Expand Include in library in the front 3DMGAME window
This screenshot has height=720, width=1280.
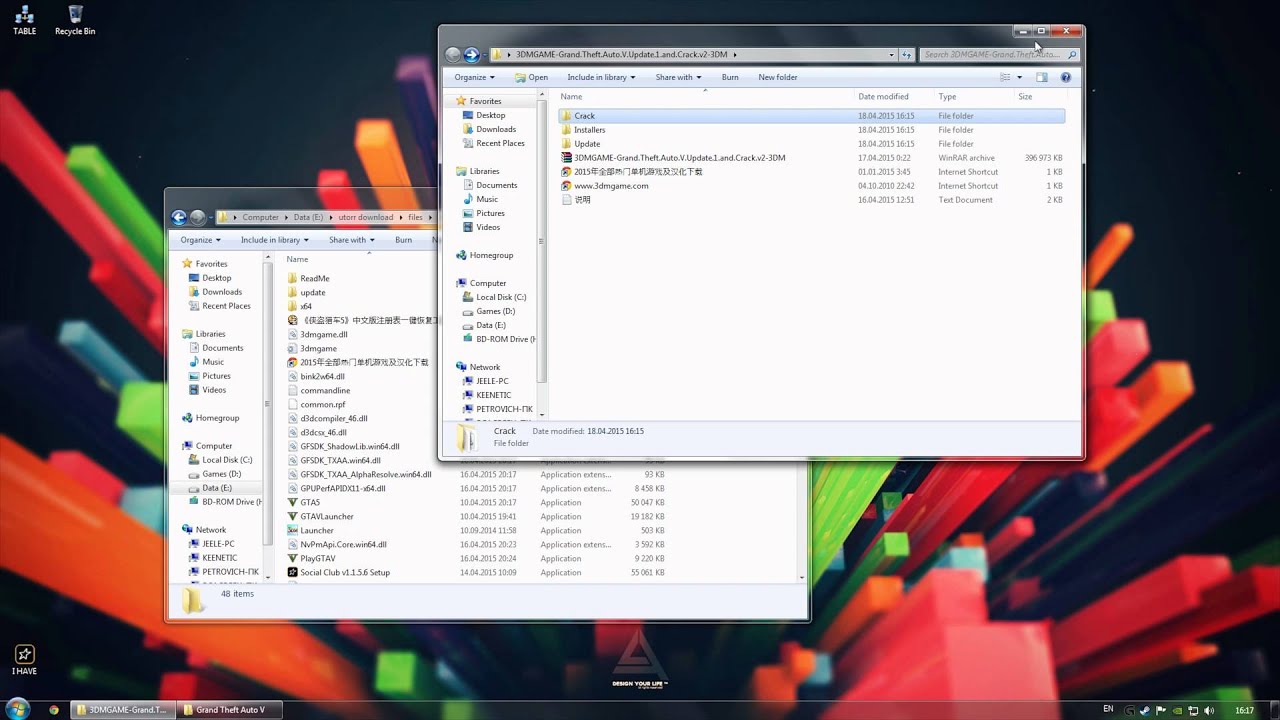tap(601, 77)
